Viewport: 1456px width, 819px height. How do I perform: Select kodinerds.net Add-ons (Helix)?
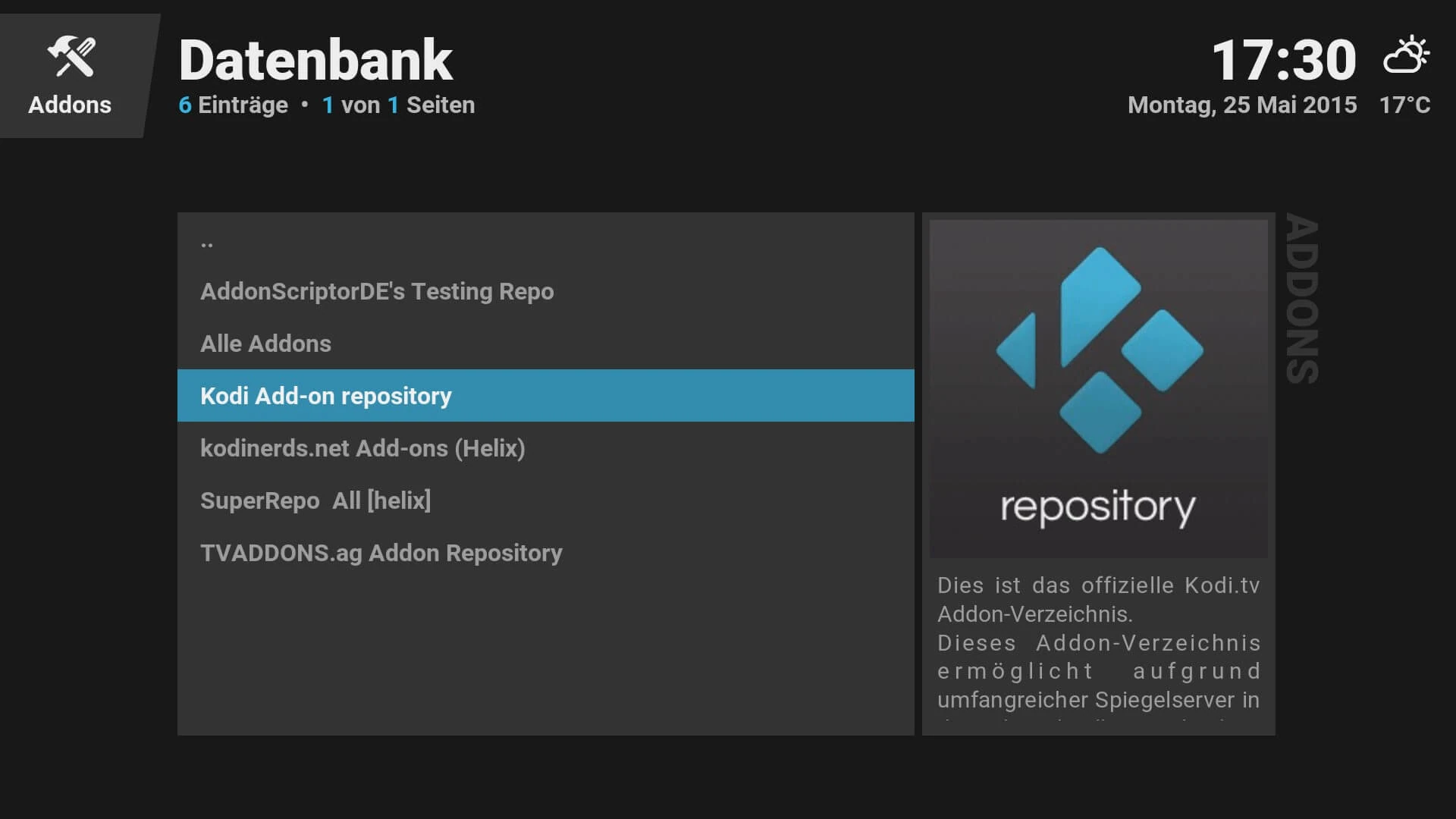pos(546,448)
